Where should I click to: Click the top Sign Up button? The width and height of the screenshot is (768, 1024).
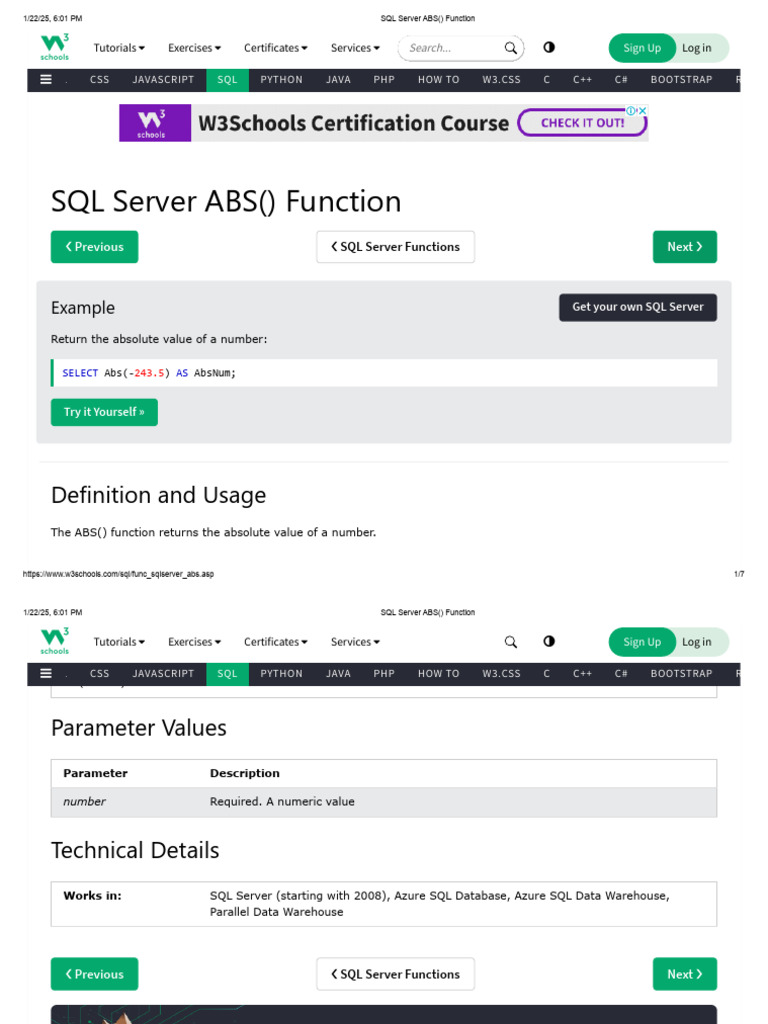pyautogui.click(x=641, y=48)
